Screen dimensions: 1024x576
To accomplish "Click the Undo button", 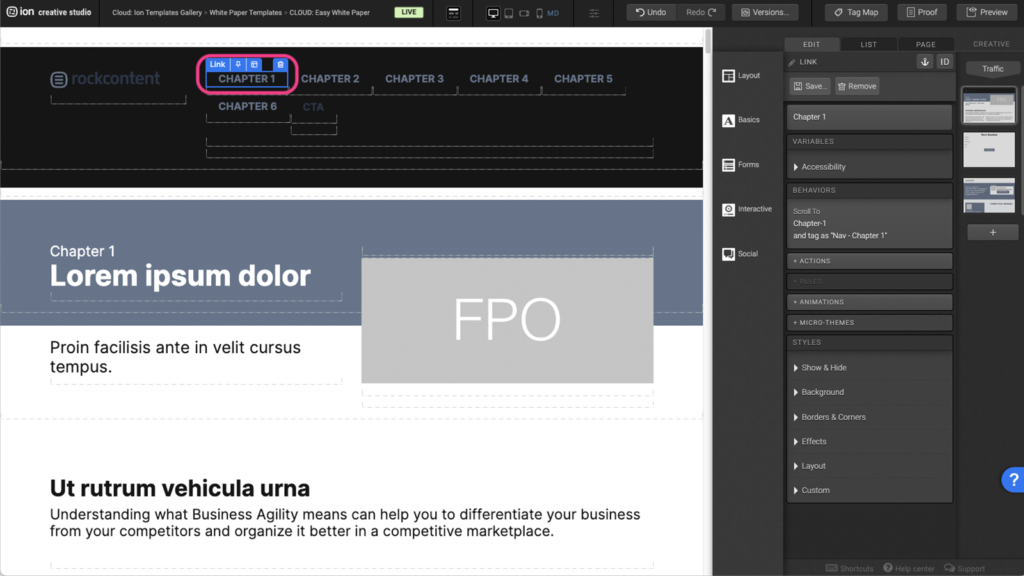I will 651,12.
